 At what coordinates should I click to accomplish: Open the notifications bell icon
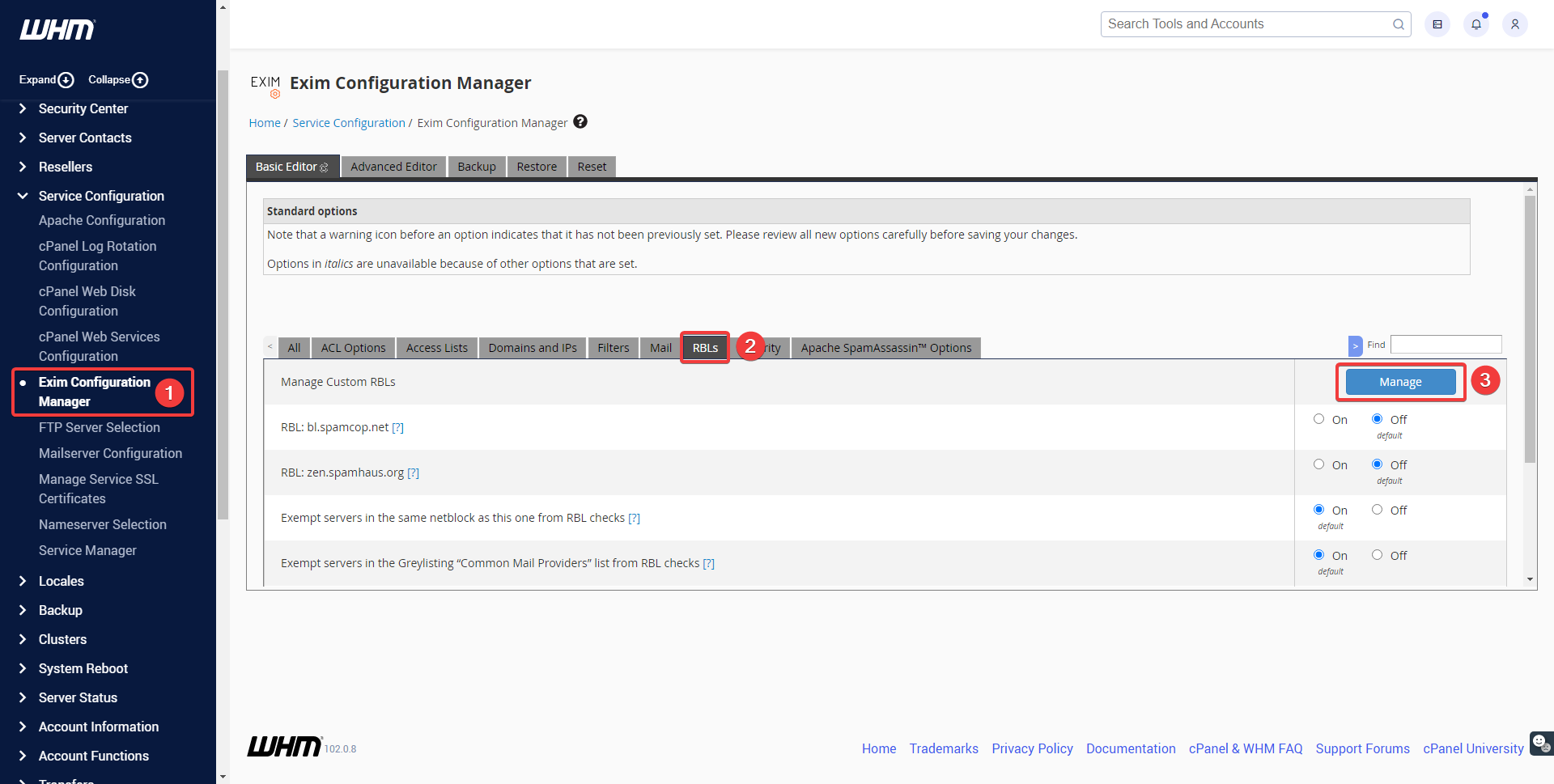(1476, 24)
